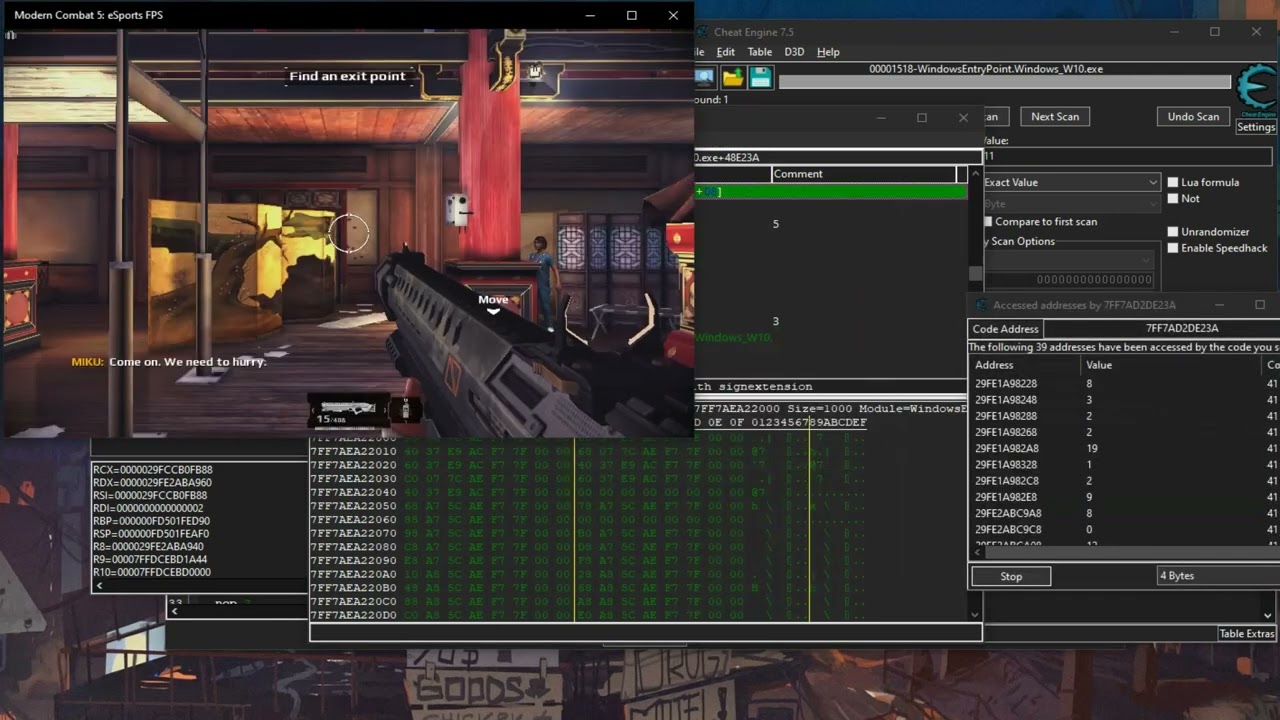The height and width of the screenshot is (720, 1280).
Task: Click the RDI register value
Action: point(148,509)
